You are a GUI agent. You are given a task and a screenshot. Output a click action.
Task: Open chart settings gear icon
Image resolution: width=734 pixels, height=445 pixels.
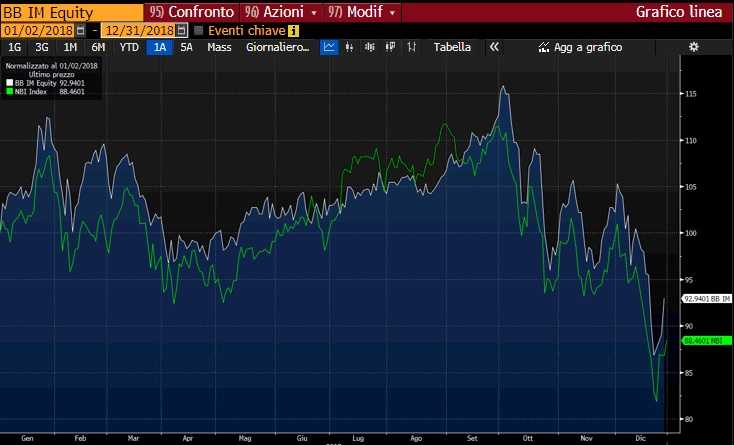pyautogui.click(x=694, y=47)
